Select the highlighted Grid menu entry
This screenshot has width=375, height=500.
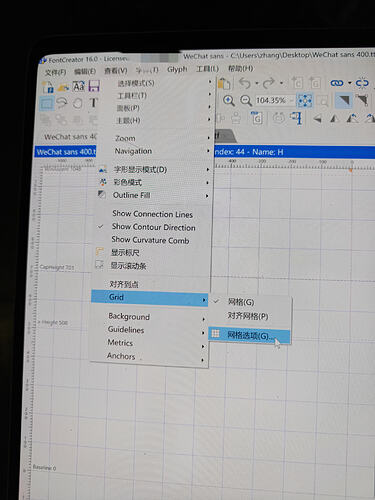(x=150, y=297)
